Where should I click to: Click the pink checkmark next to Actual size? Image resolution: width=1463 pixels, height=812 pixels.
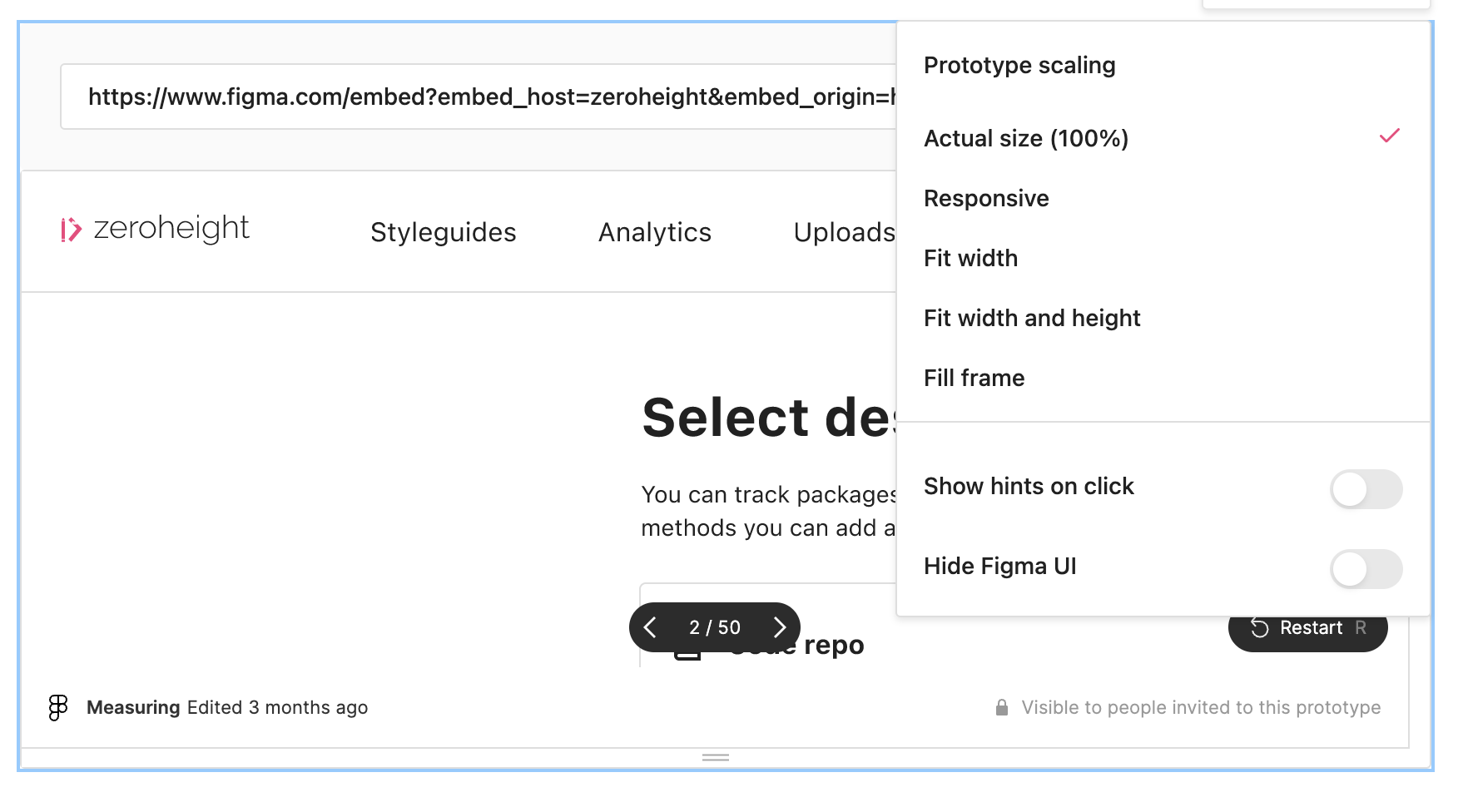pyautogui.click(x=1388, y=136)
